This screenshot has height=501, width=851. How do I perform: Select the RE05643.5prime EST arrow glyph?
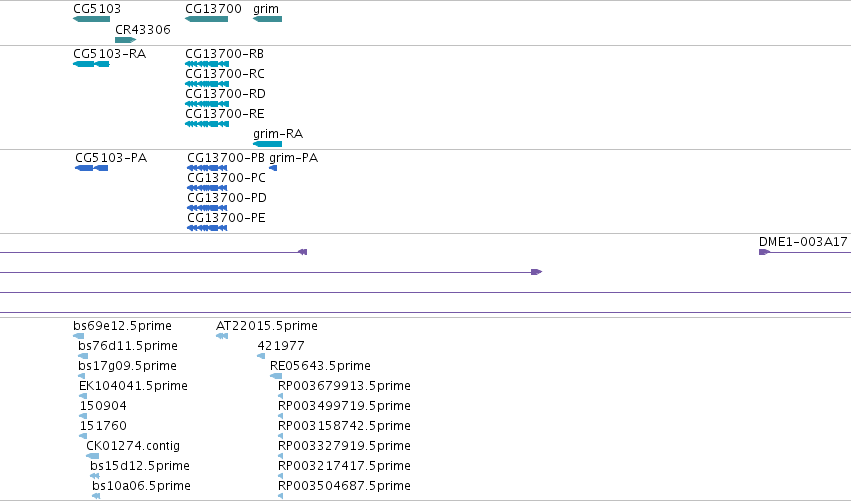[276, 376]
